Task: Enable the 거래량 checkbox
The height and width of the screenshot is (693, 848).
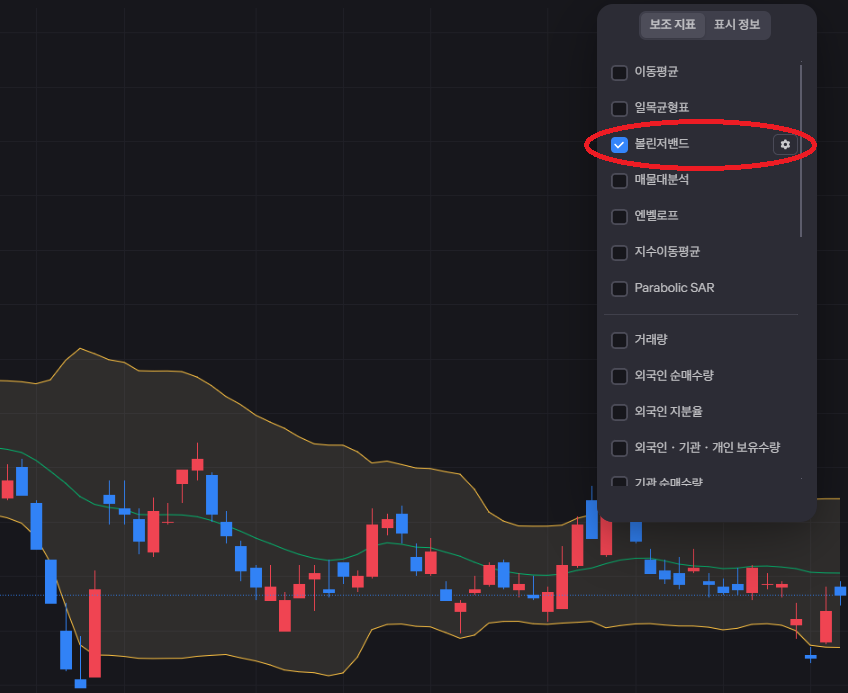Action: (619, 340)
